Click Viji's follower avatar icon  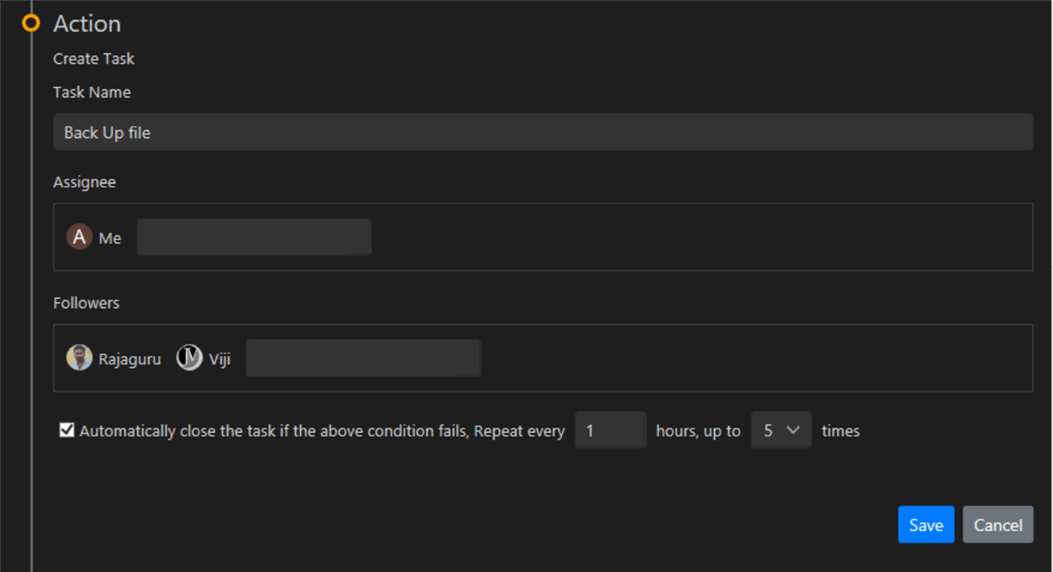tap(189, 358)
